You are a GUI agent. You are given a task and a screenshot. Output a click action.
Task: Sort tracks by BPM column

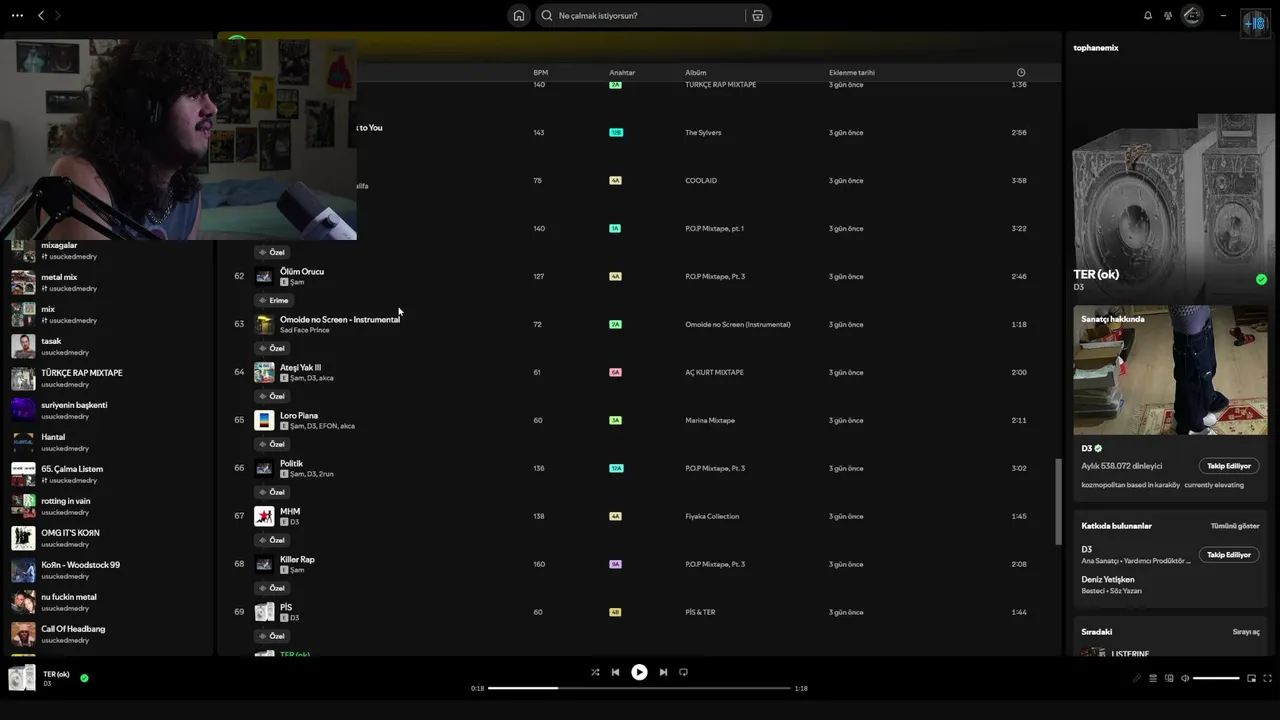[x=541, y=73]
